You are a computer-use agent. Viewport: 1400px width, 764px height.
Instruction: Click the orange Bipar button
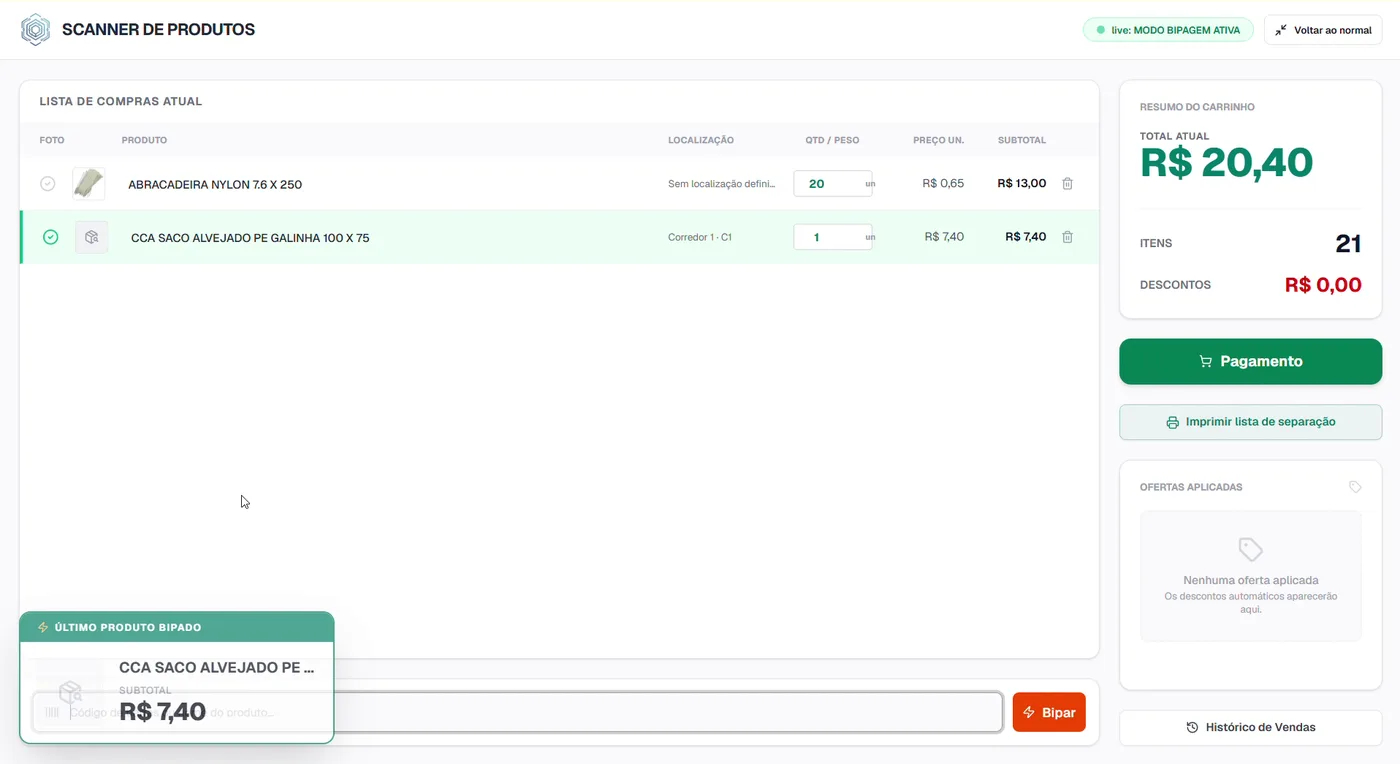pyautogui.click(x=1049, y=712)
